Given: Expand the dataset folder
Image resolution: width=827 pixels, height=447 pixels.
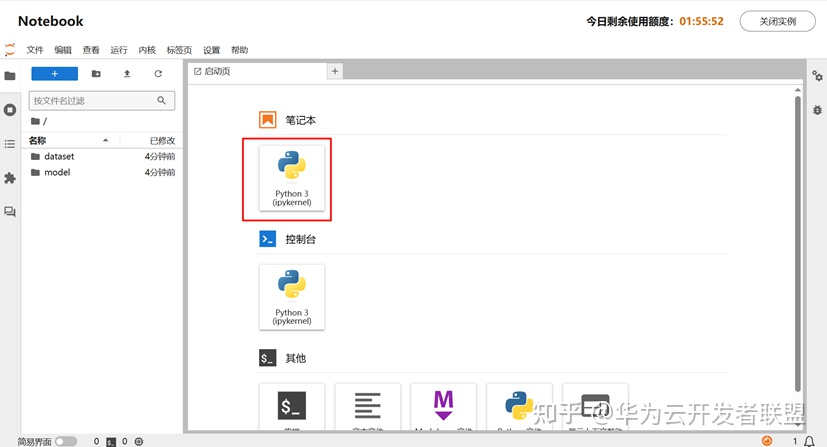Looking at the screenshot, I should 58,157.
